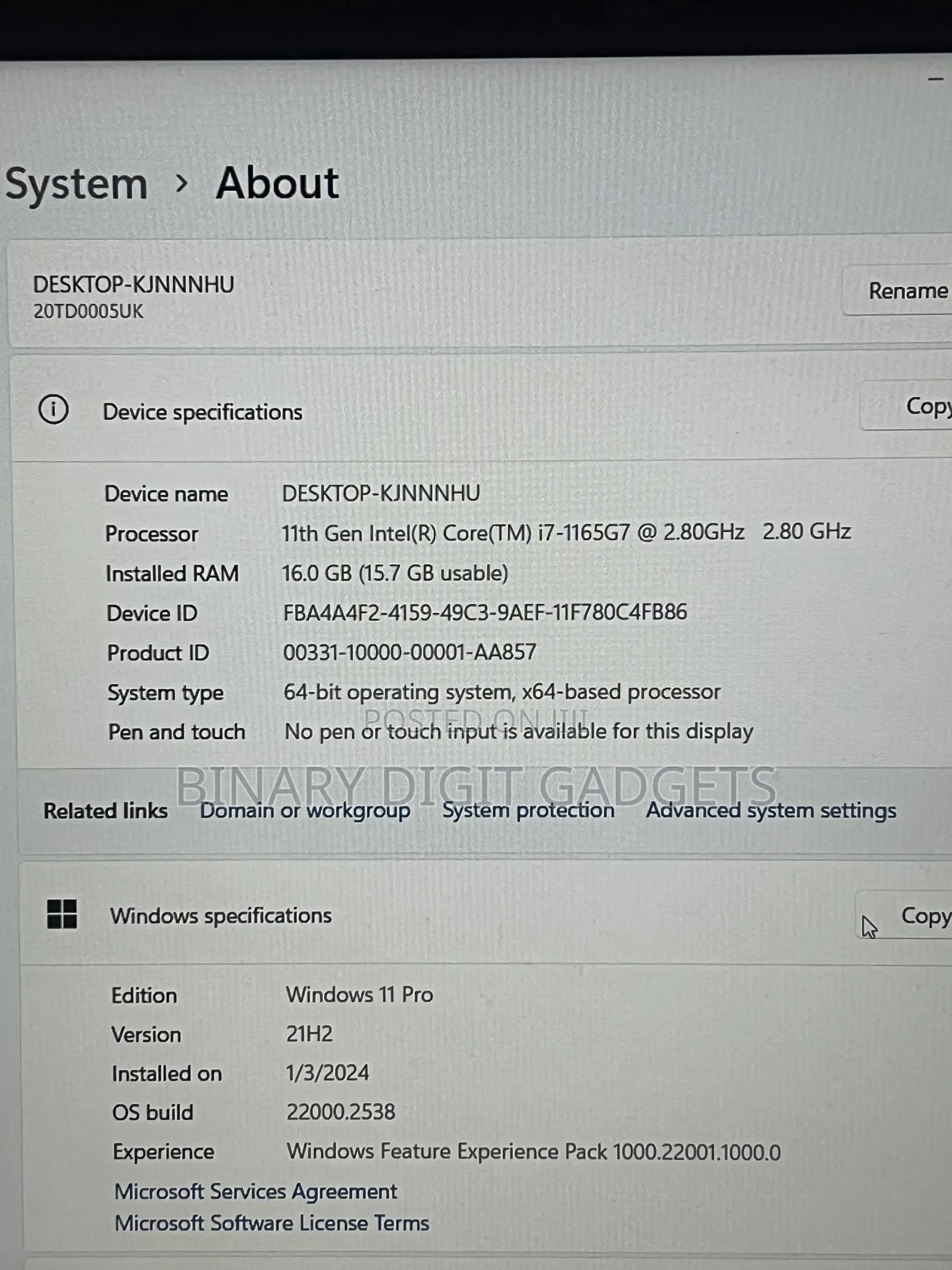The height and width of the screenshot is (1270, 952).
Task: Minimize the Settings window
Action: click(936, 79)
